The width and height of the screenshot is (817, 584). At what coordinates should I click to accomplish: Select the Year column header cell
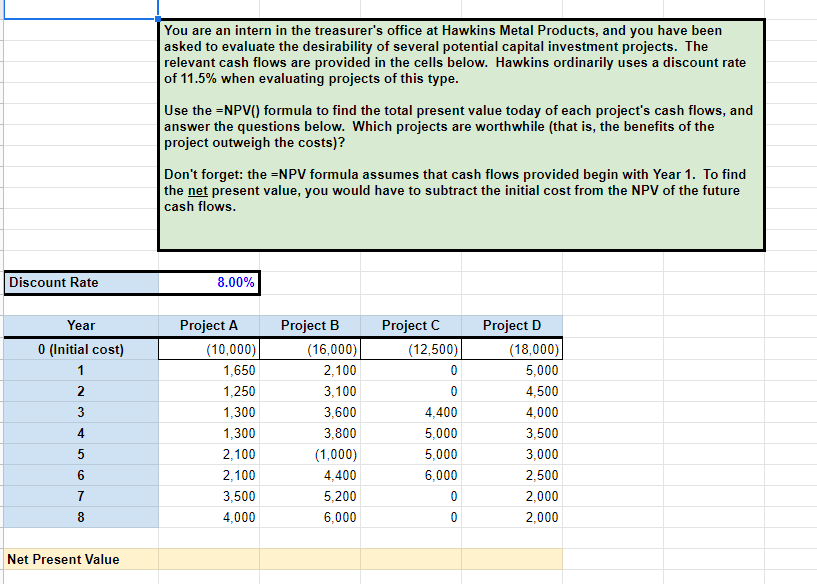click(80, 325)
